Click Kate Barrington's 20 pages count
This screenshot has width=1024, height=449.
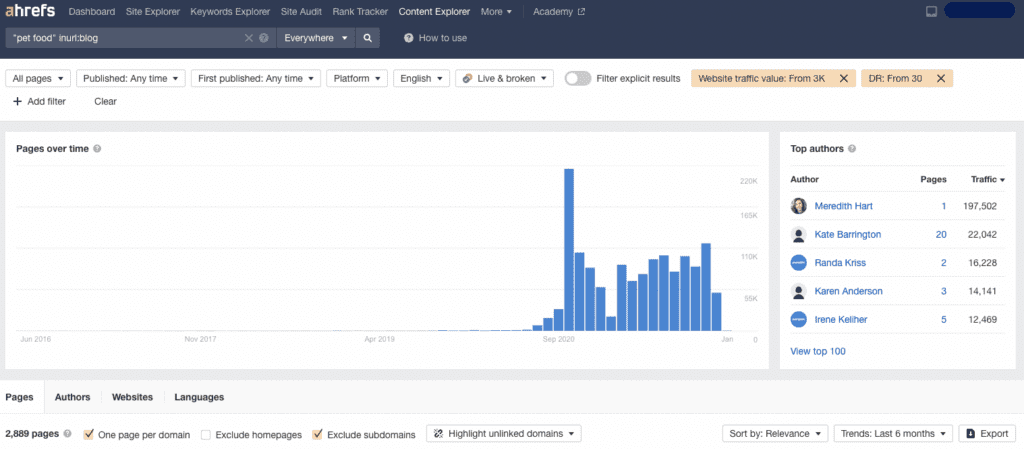(x=941, y=234)
